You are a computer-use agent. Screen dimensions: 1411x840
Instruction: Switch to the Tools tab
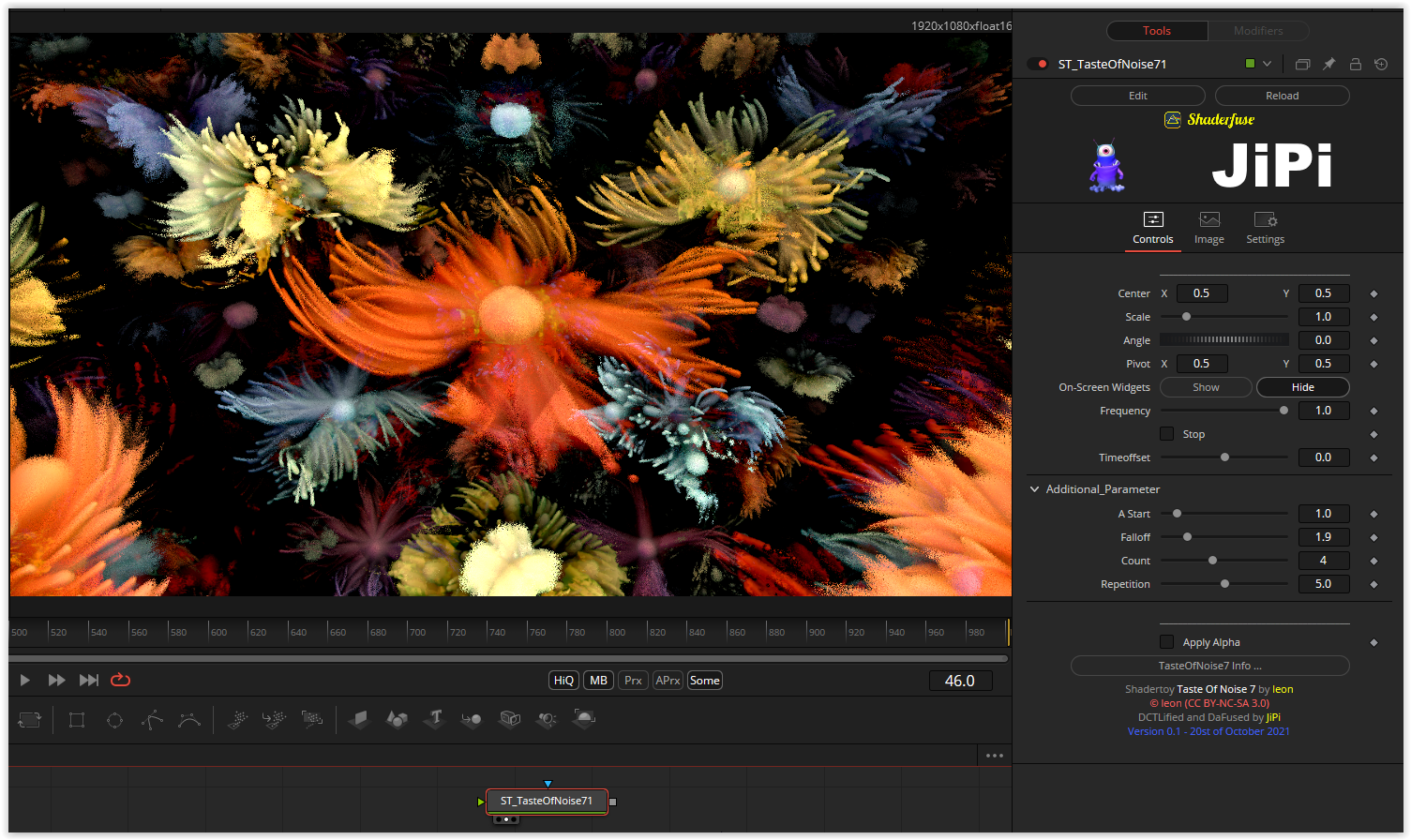click(1157, 31)
